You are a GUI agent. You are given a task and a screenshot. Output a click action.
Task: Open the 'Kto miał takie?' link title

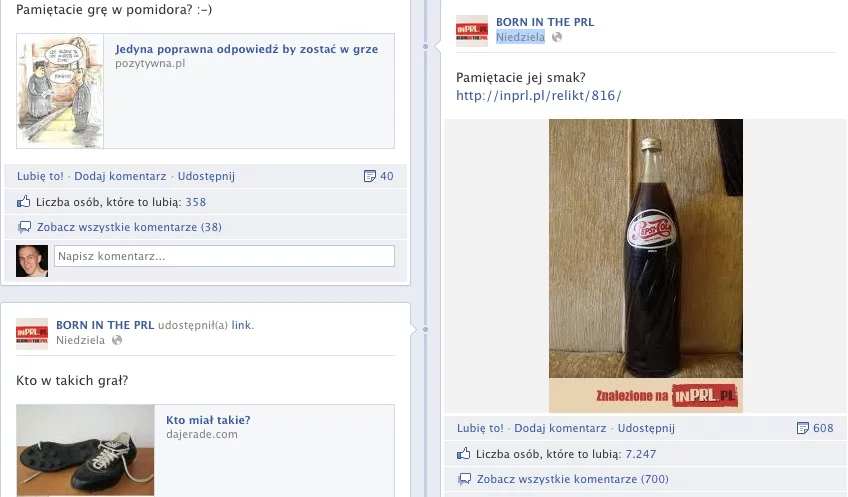pos(208,420)
